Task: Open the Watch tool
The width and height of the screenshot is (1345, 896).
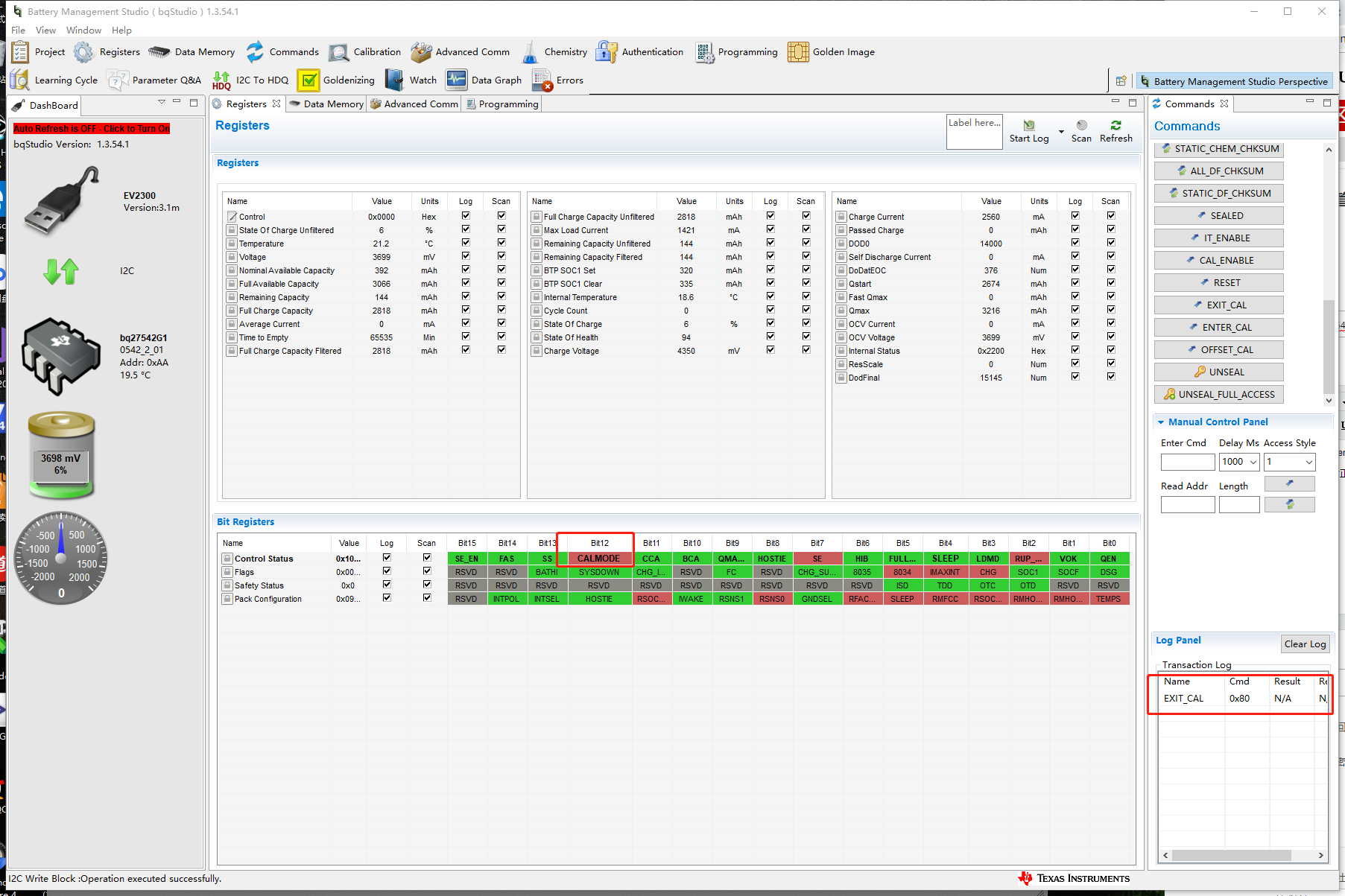Action: [394, 80]
